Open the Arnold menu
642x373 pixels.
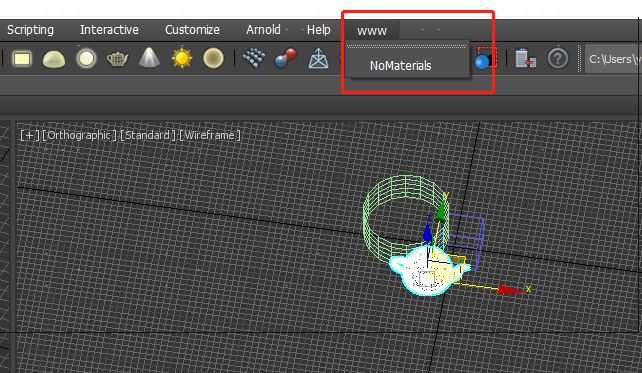pos(263,30)
